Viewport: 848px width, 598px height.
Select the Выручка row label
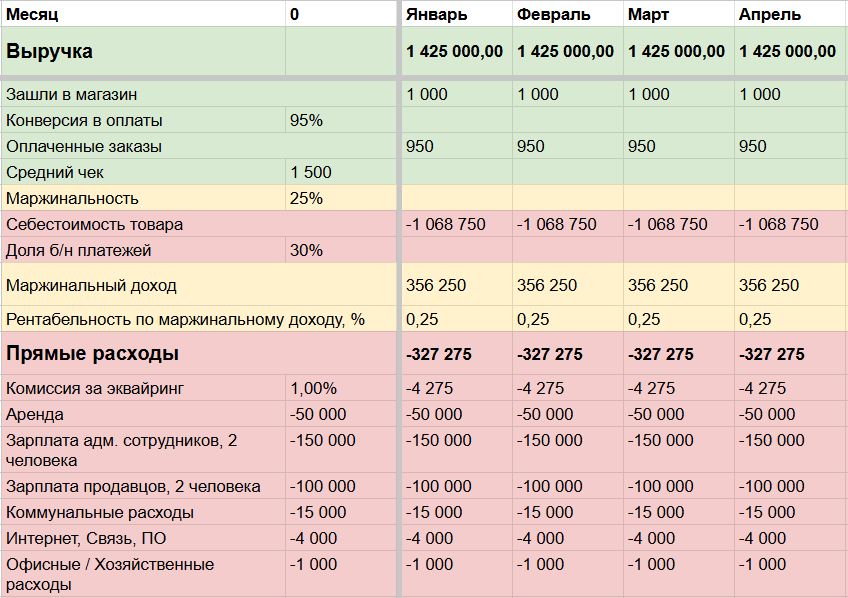142,51
